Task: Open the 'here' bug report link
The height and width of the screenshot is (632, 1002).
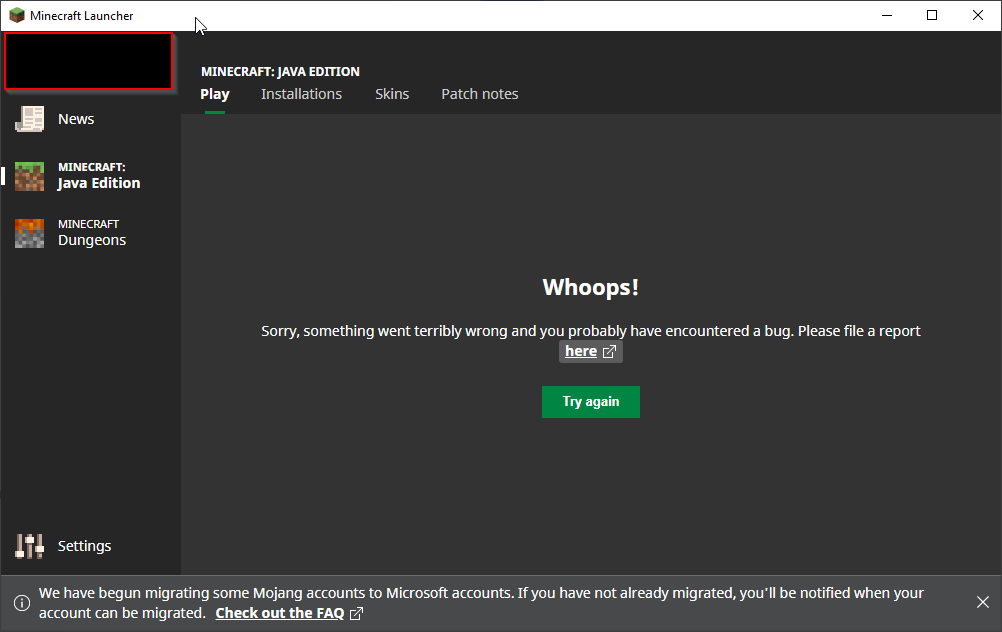Action: [x=590, y=351]
